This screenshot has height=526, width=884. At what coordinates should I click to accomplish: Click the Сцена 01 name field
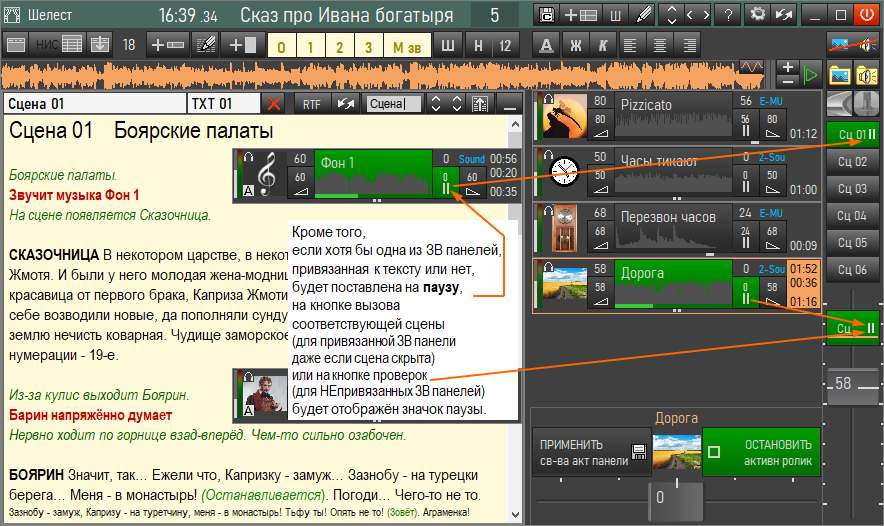[95, 104]
